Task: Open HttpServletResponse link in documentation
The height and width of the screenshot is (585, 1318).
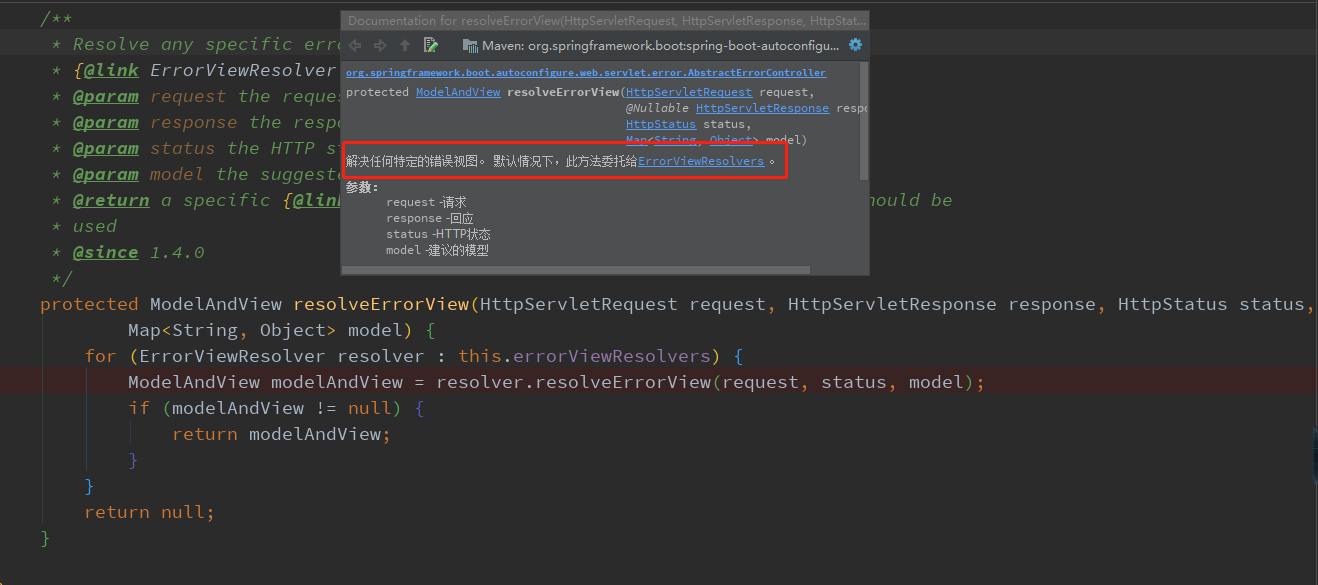Action: [x=762, y=108]
